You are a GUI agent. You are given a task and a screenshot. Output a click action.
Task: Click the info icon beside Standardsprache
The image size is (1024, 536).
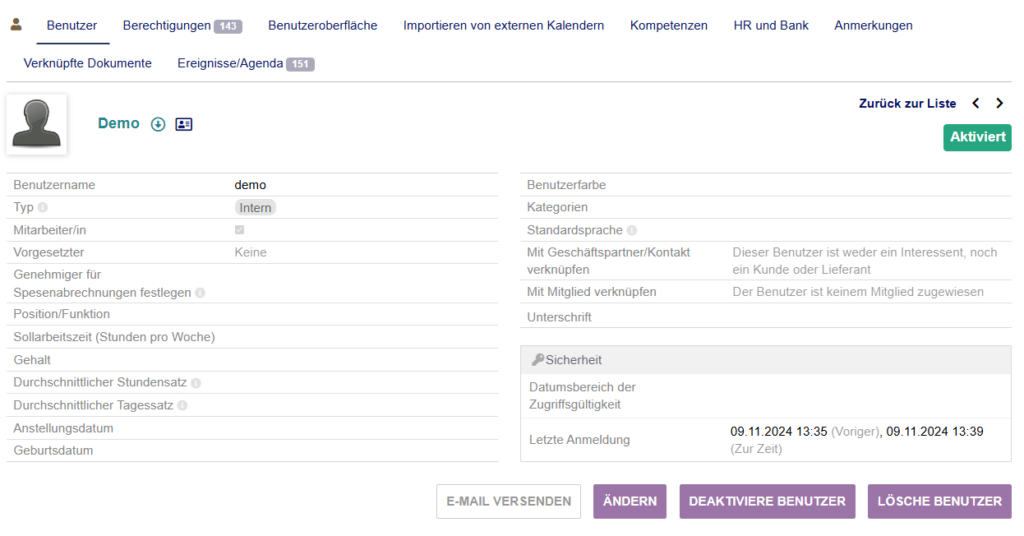[x=631, y=230]
